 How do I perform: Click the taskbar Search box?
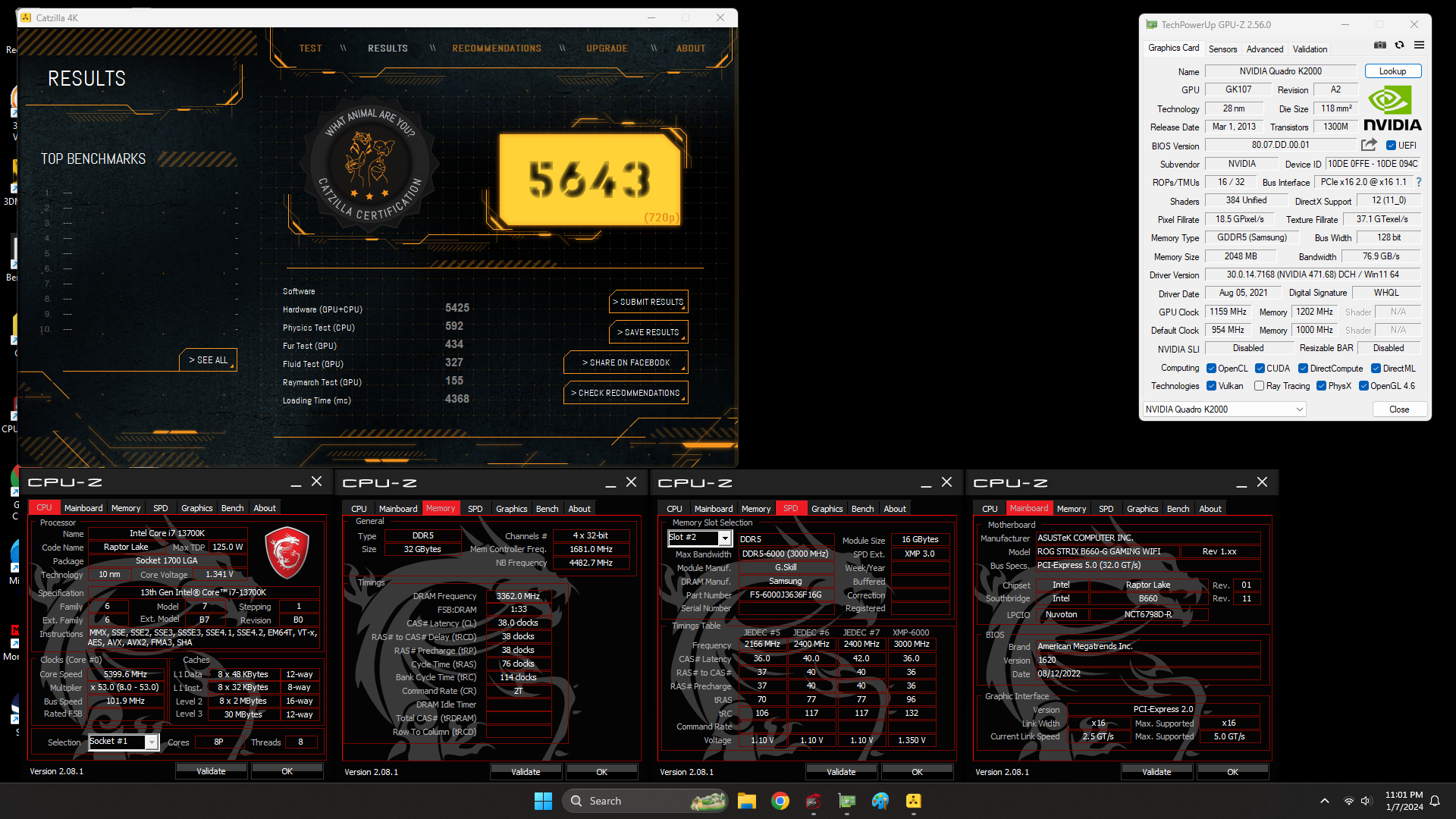pyautogui.click(x=645, y=801)
